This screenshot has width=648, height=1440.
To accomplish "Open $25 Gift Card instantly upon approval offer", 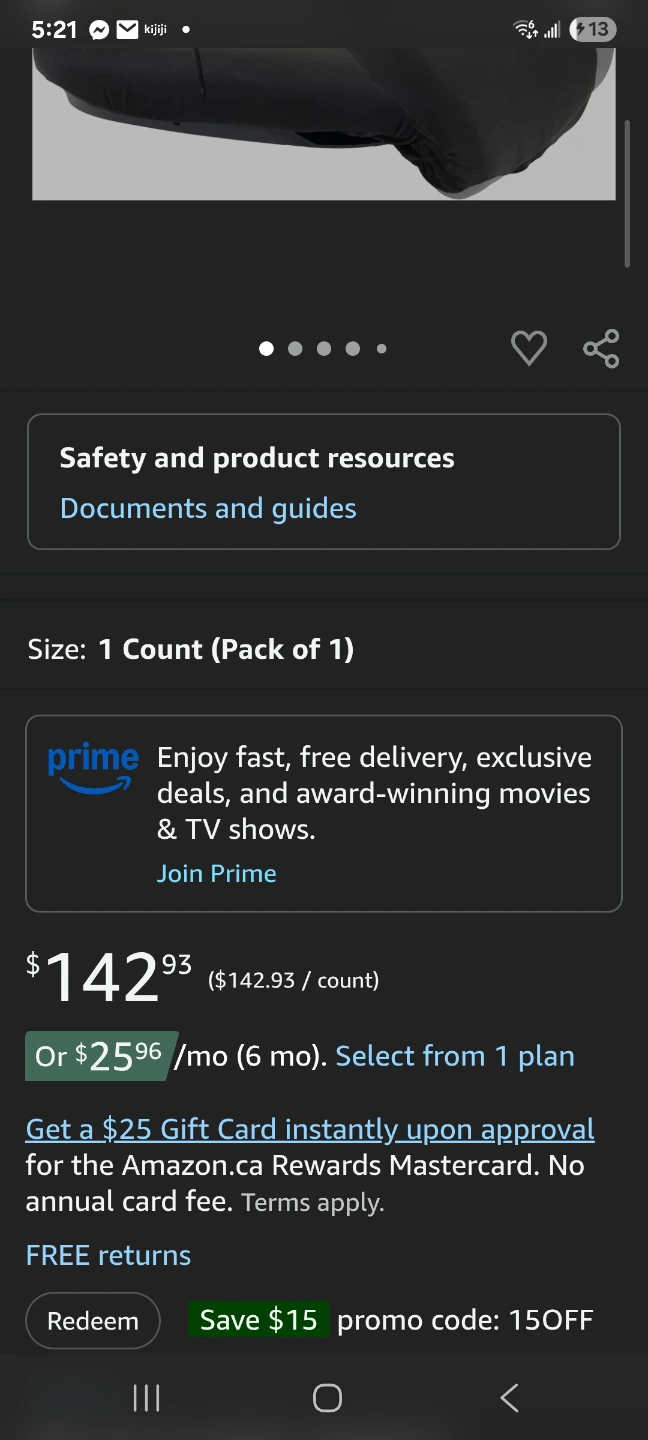I will (310, 1129).
